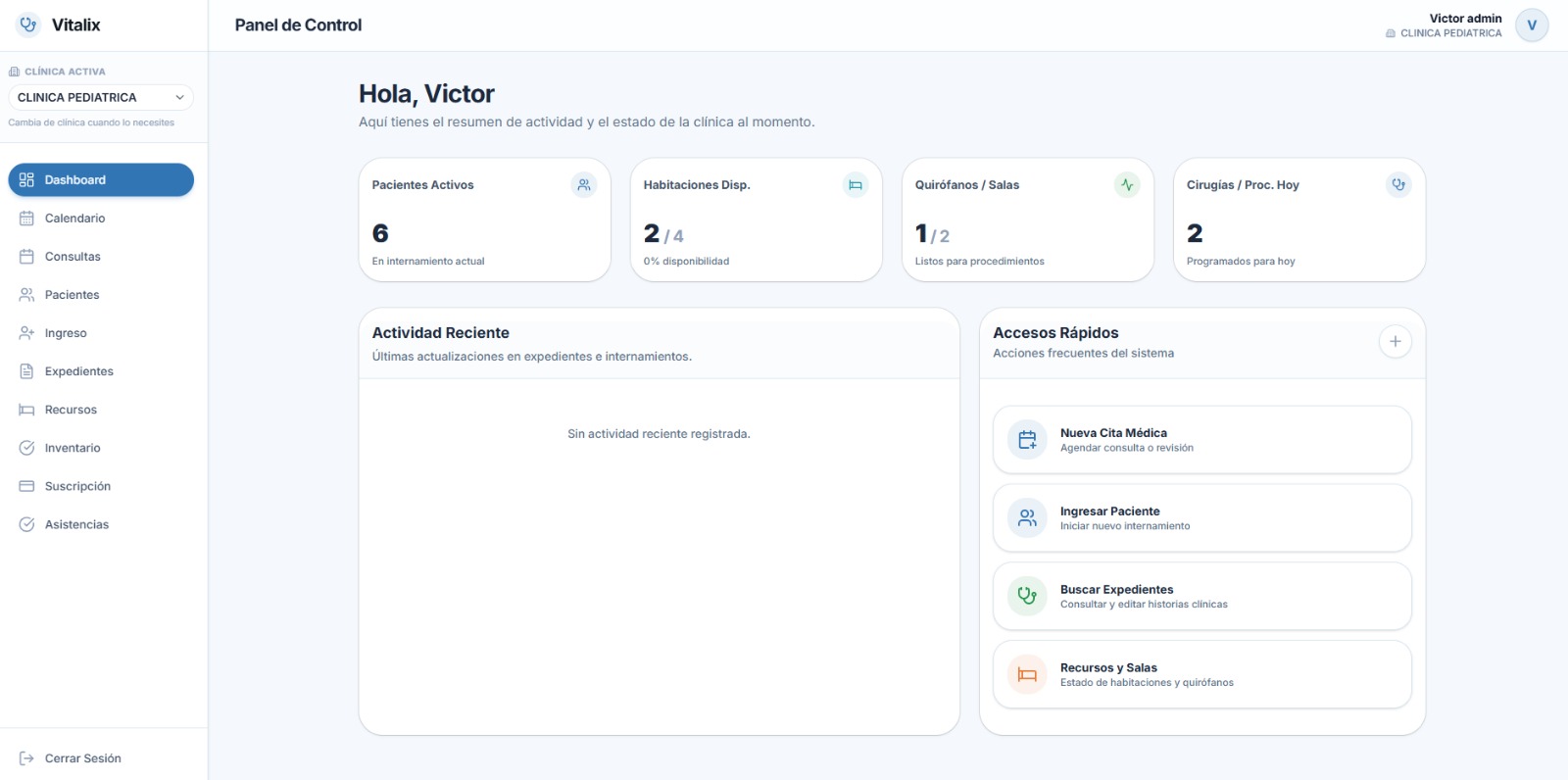Click the user avatar with letter V
The height and width of the screenshot is (780, 1568).
[1532, 25]
